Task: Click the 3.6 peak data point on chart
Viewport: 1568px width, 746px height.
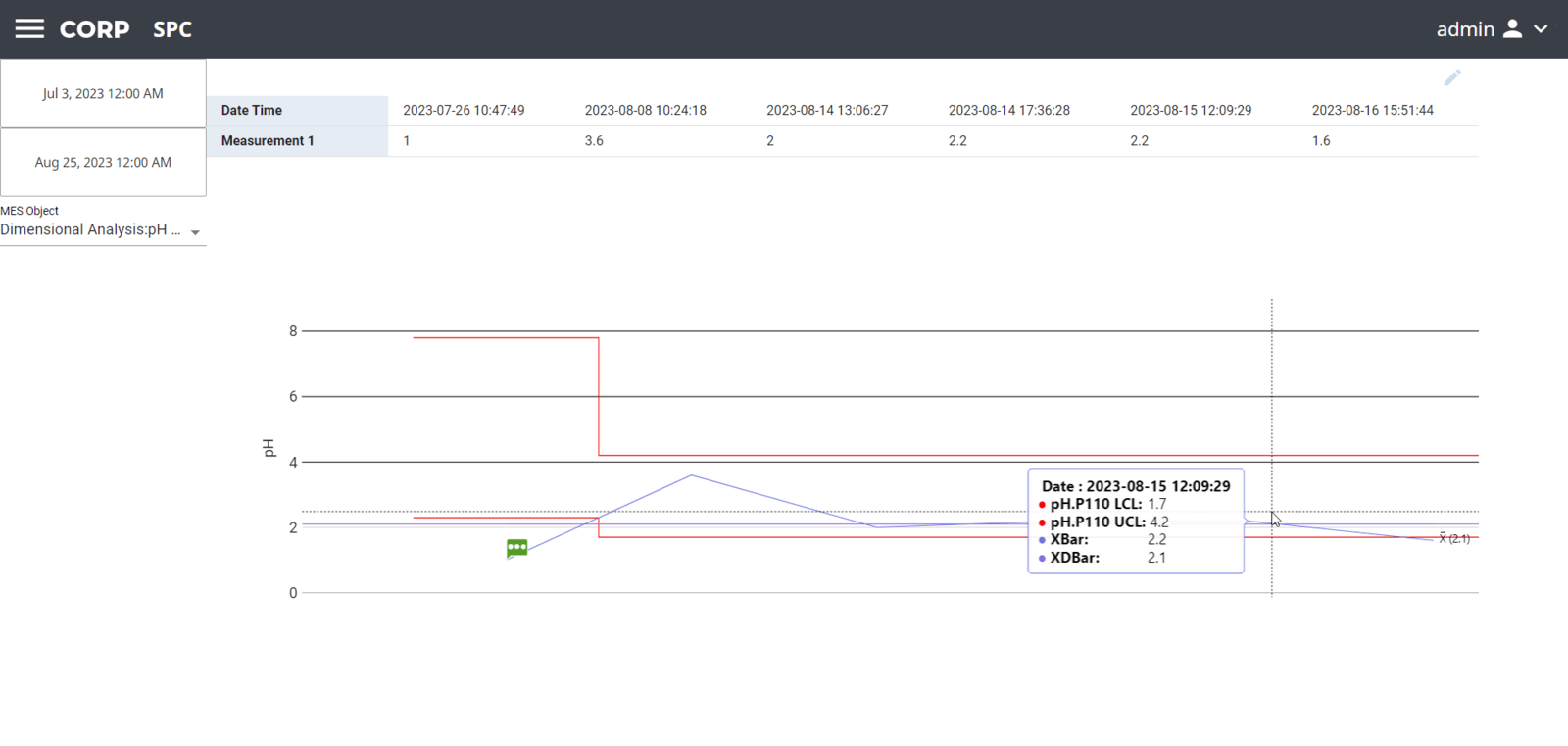Action: [x=692, y=475]
